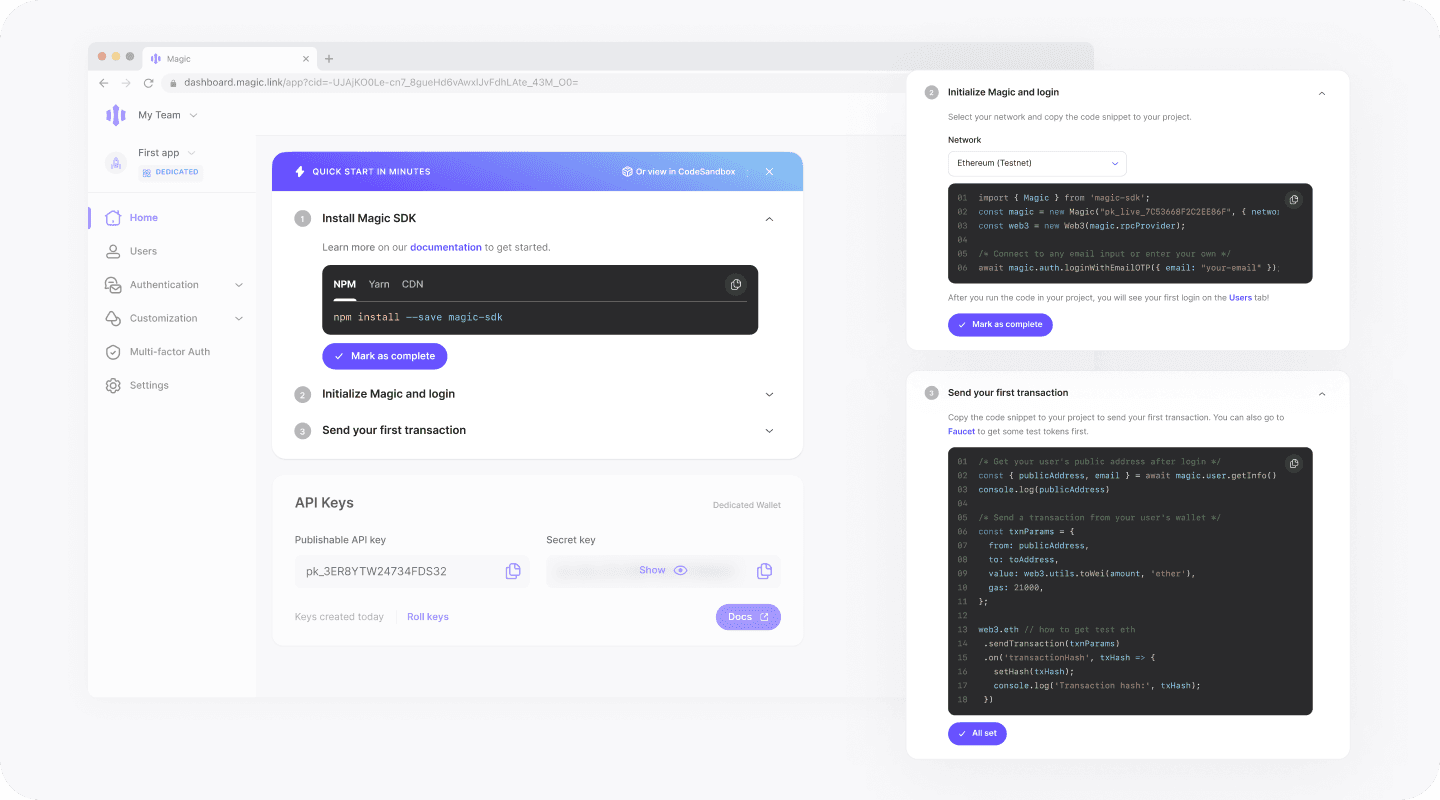
Task: Open a new browser tab
Action: tap(329, 59)
